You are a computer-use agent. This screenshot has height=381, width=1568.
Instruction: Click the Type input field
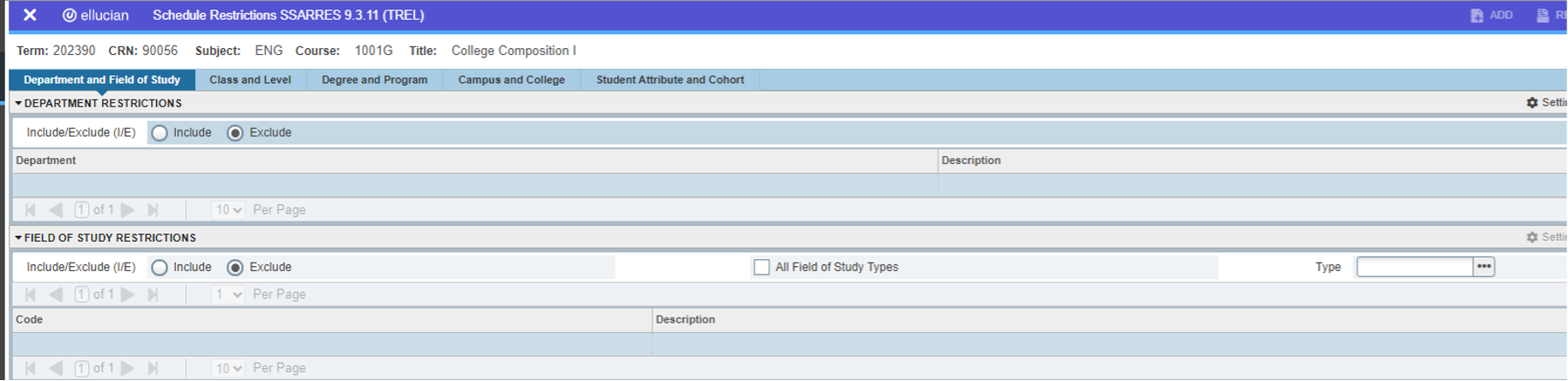point(1414,267)
